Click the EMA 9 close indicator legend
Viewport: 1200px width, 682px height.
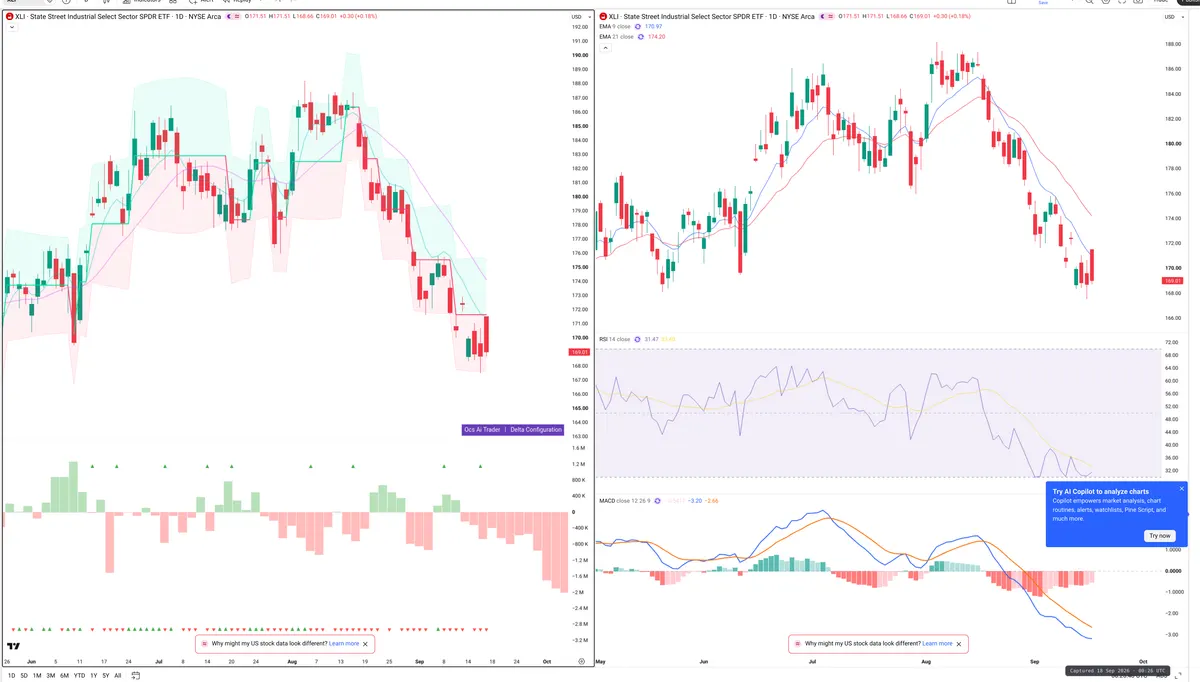[x=615, y=26]
